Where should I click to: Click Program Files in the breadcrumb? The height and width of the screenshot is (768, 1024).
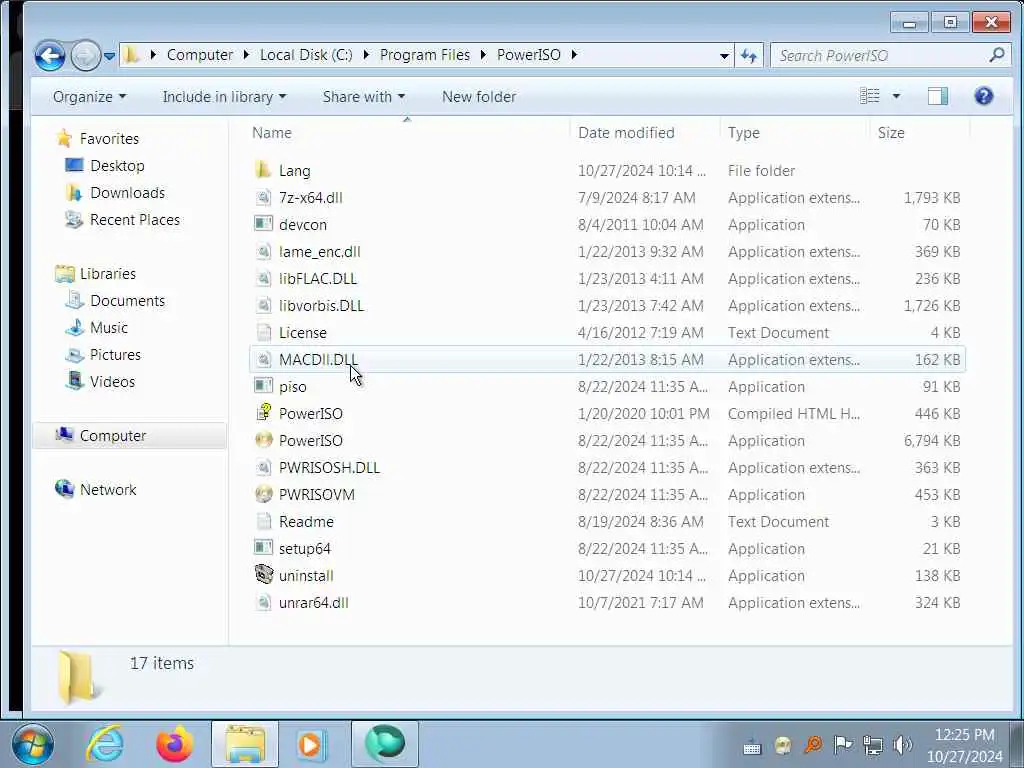[x=424, y=56]
